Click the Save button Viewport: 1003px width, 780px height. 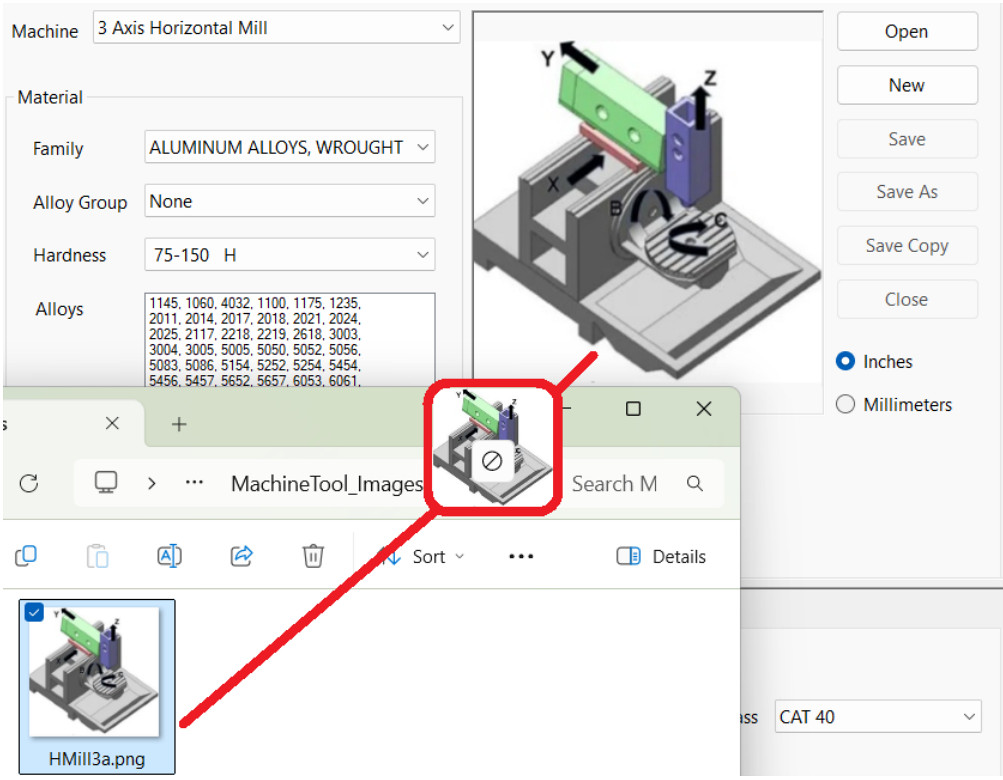906,139
